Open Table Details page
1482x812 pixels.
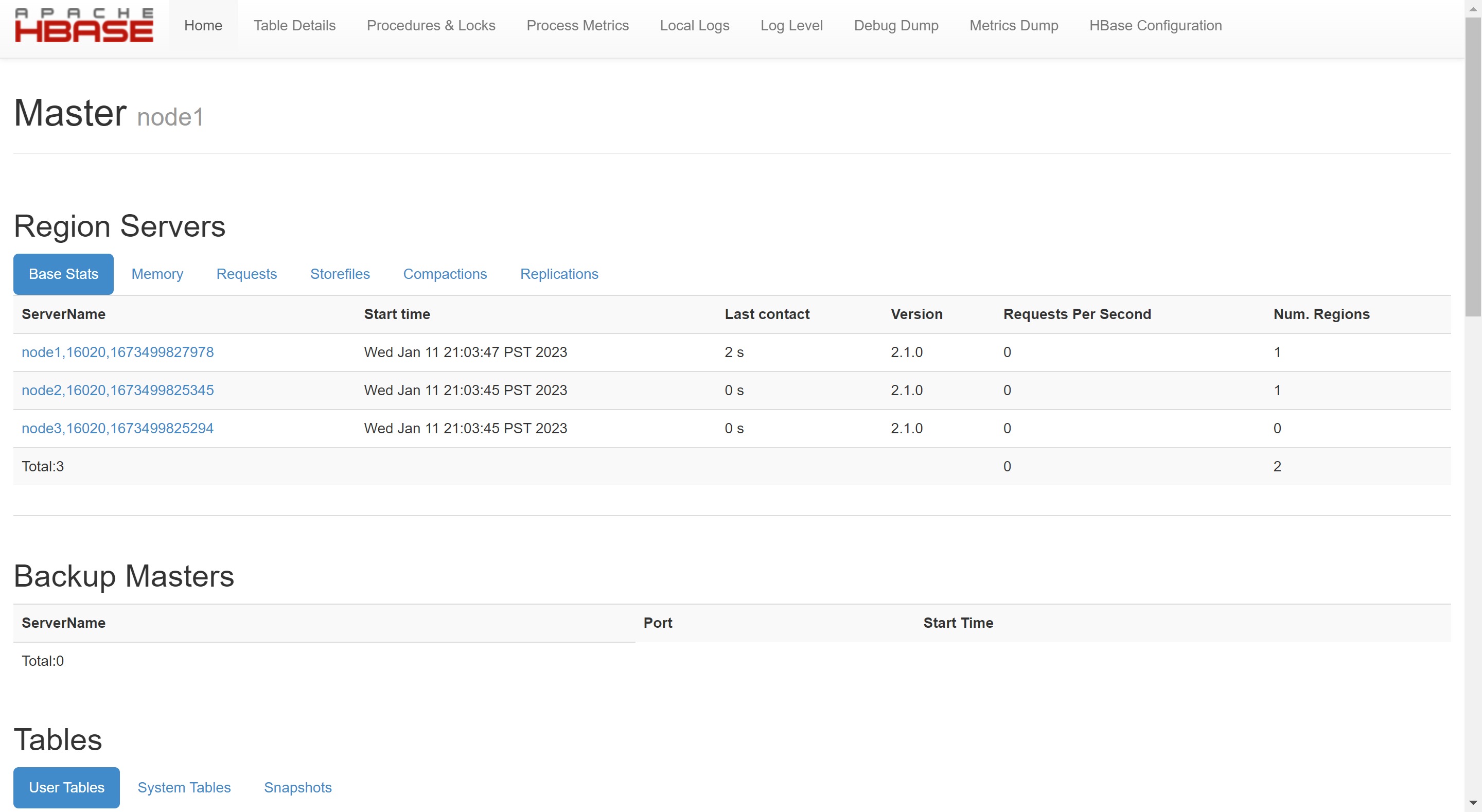point(294,26)
